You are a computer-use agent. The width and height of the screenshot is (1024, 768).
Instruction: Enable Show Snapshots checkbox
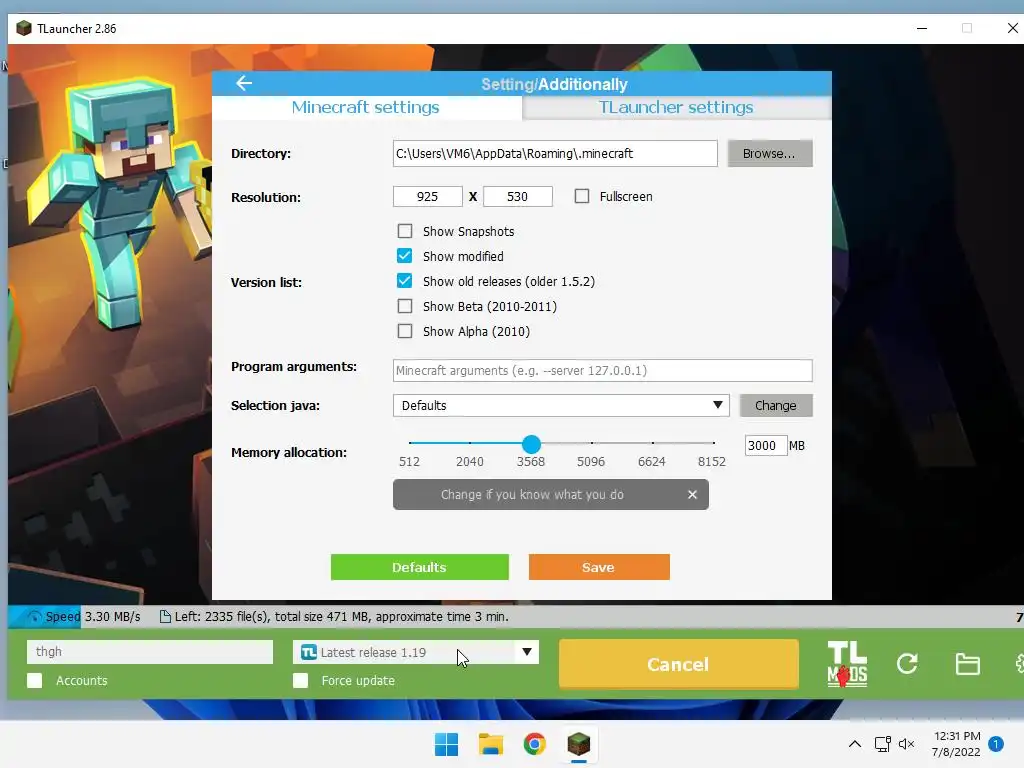pos(405,231)
